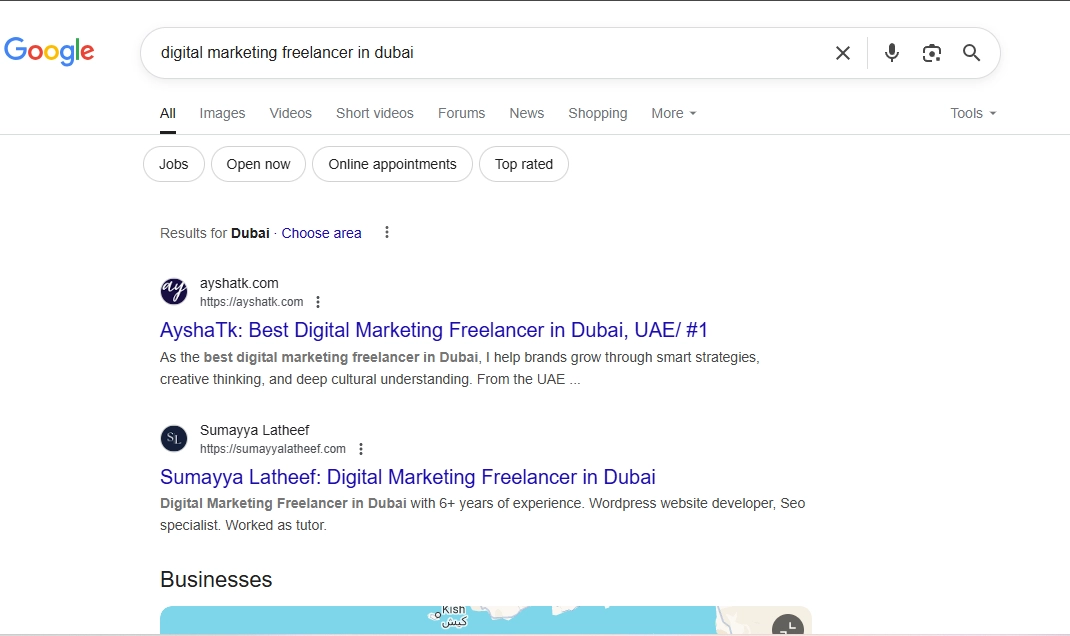This screenshot has width=1070, height=636.
Task: Open the AyshaTk Best Digital Marketing Freelancer result
Action: pyautogui.click(x=434, y=330)
